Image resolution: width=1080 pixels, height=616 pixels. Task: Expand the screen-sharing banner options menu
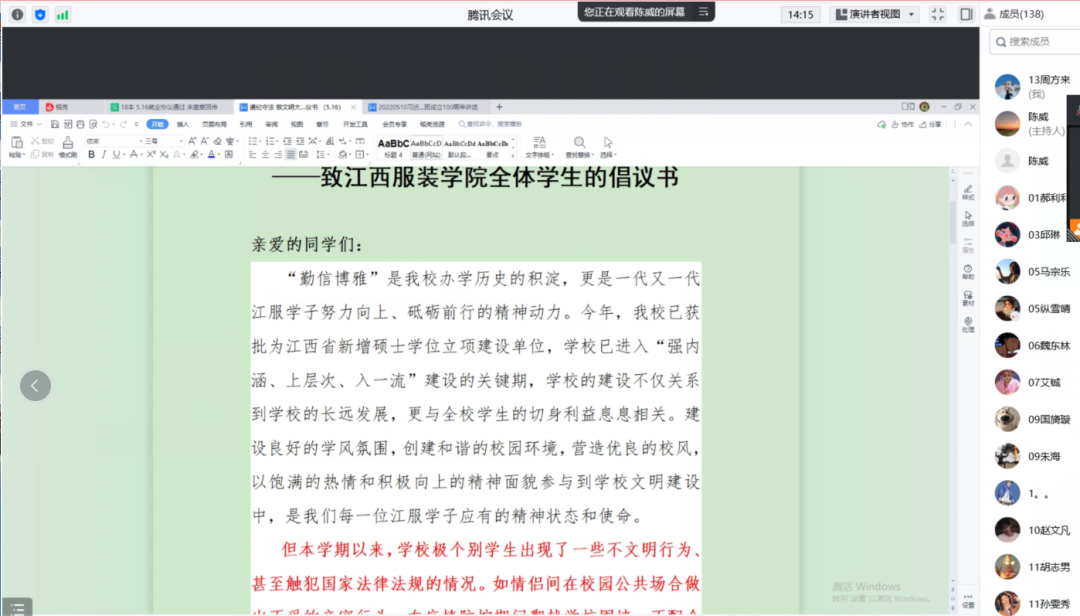(703, 12)
